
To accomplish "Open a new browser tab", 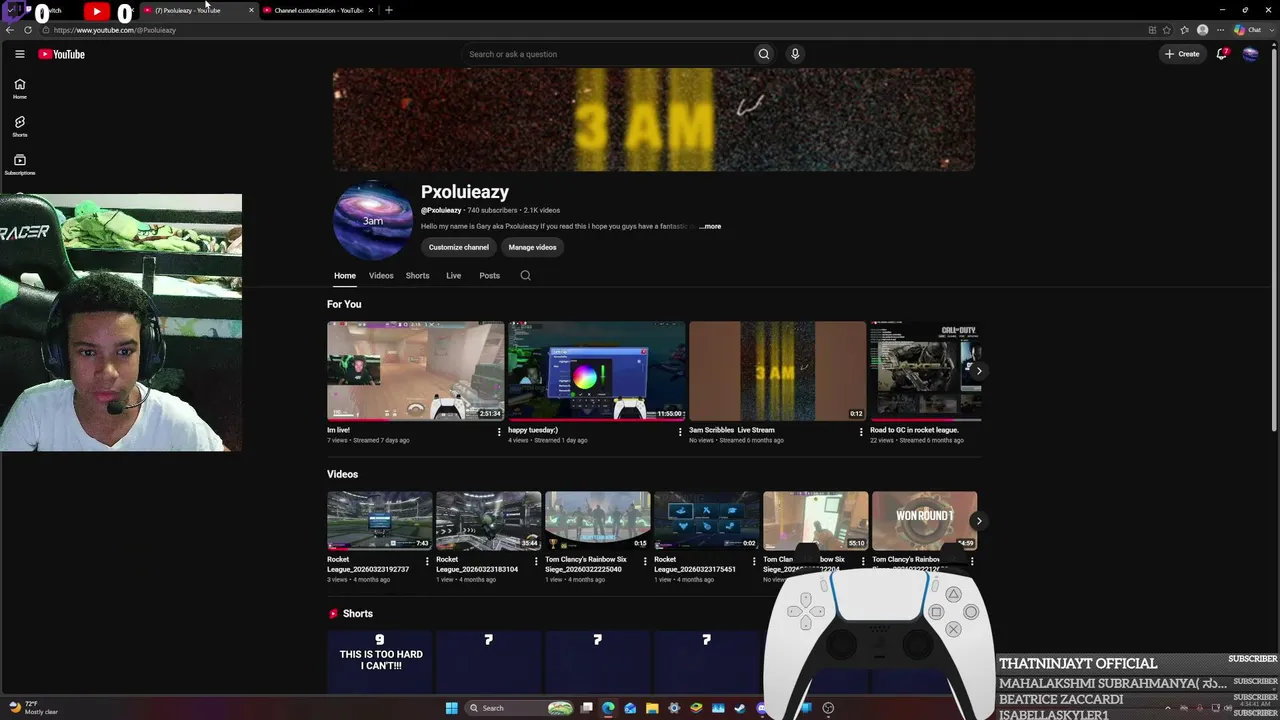I will (x=389, y=10).
